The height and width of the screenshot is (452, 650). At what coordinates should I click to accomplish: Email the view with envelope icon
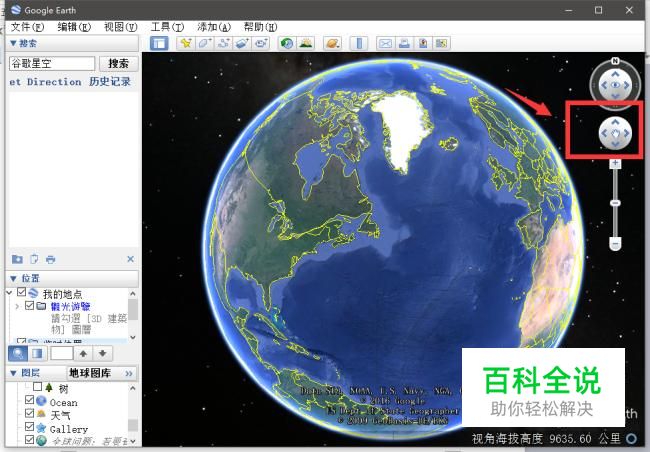point(386,43)
